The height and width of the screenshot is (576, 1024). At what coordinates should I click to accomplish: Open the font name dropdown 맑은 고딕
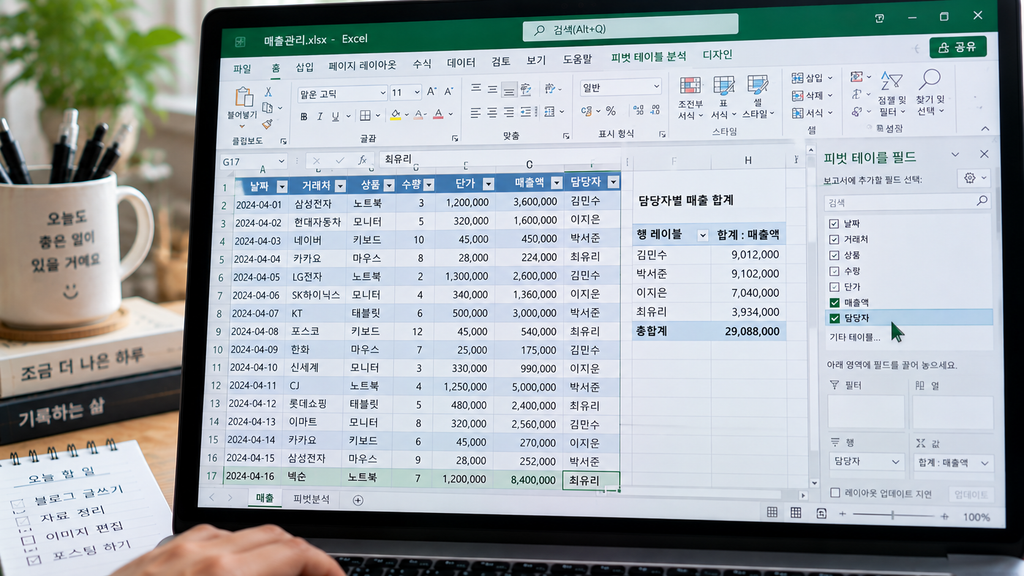tap(383, 93)
